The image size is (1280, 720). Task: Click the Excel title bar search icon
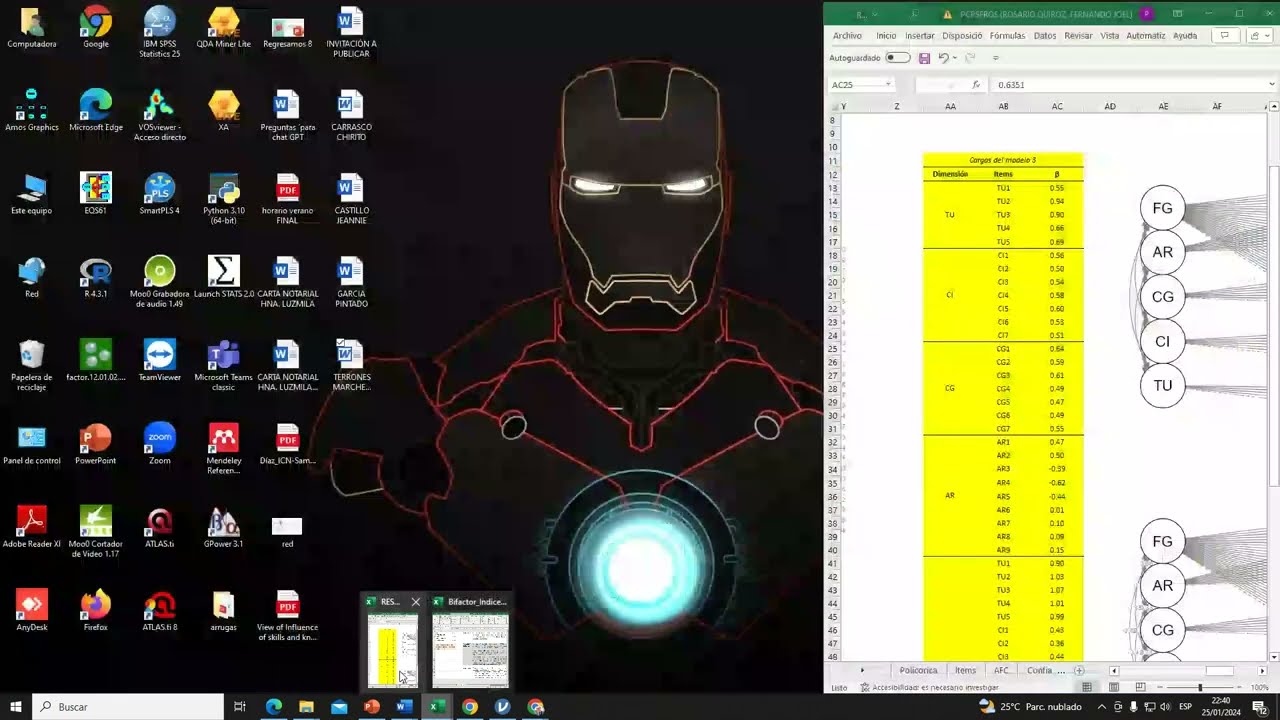pos(914,14)
